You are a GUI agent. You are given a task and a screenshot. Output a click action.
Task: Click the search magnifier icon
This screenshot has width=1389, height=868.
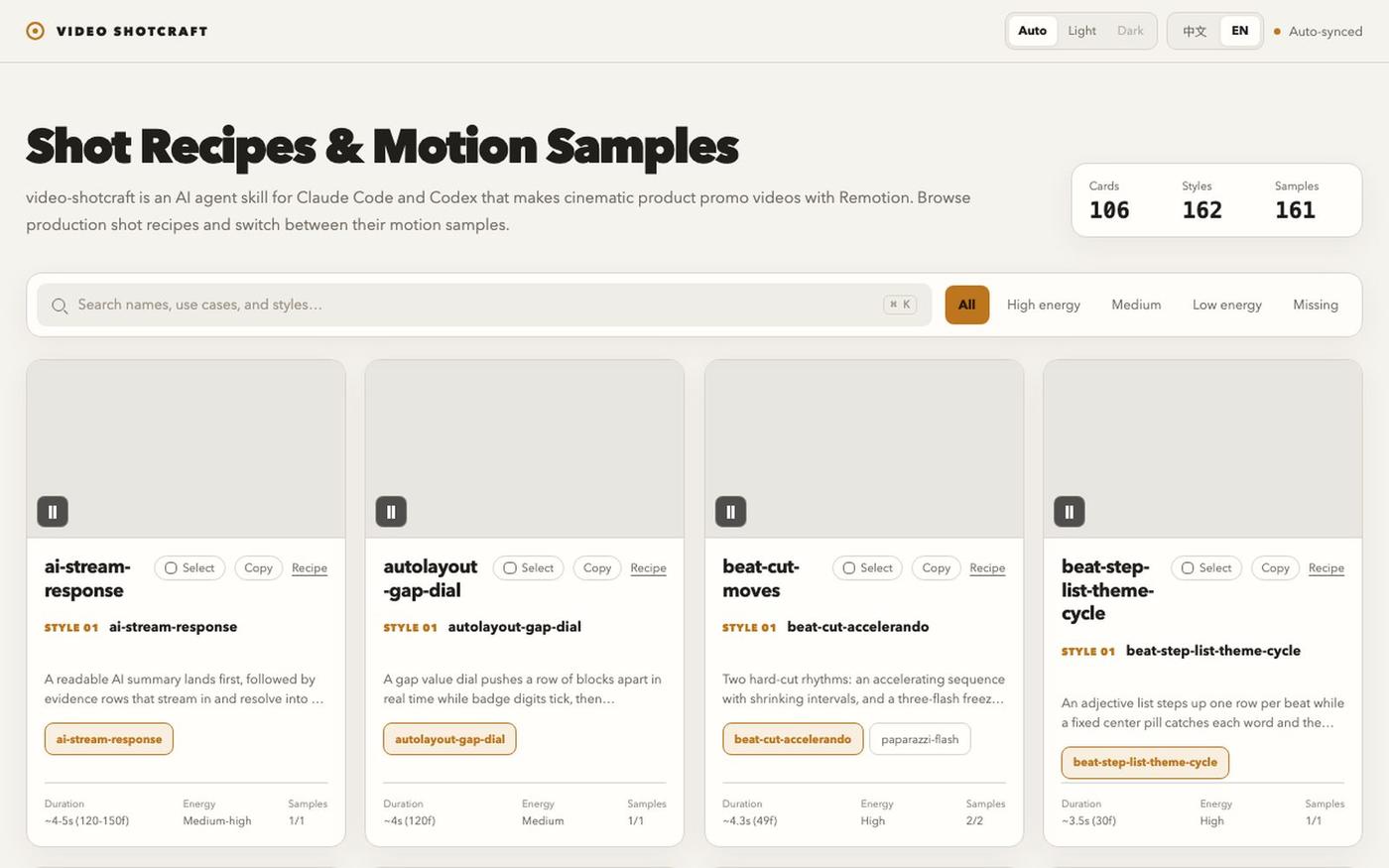(x=60, y=306)
